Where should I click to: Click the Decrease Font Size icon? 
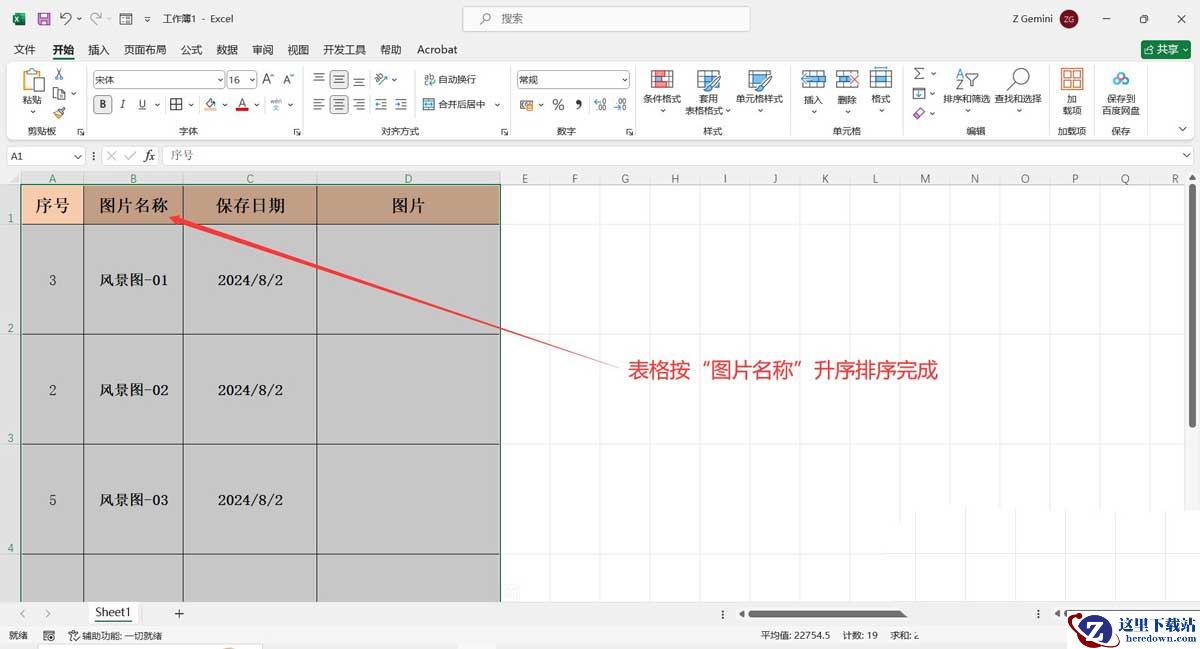coord(289,79)
